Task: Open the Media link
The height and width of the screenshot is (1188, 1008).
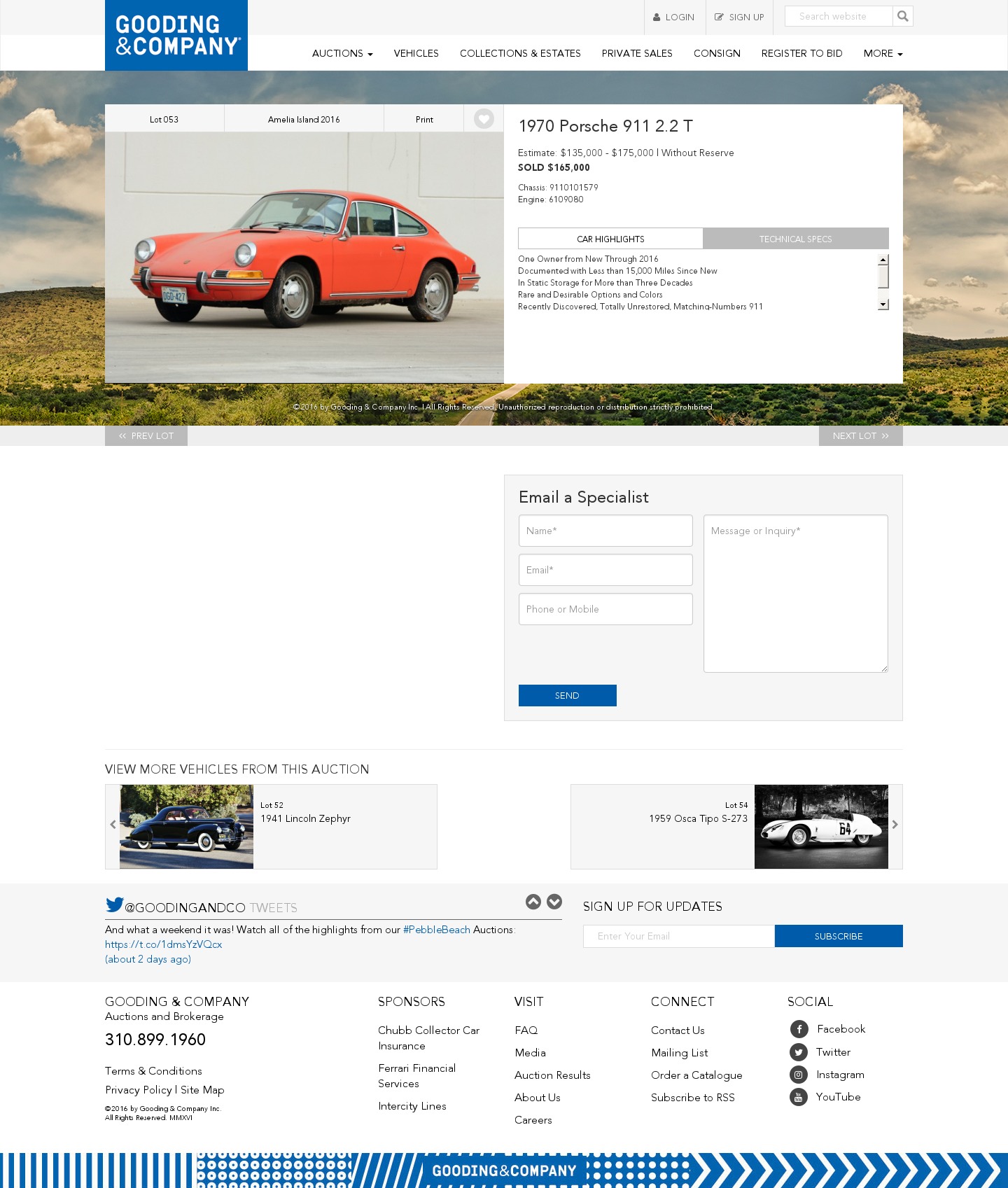Action: [x=530, y=1053]
